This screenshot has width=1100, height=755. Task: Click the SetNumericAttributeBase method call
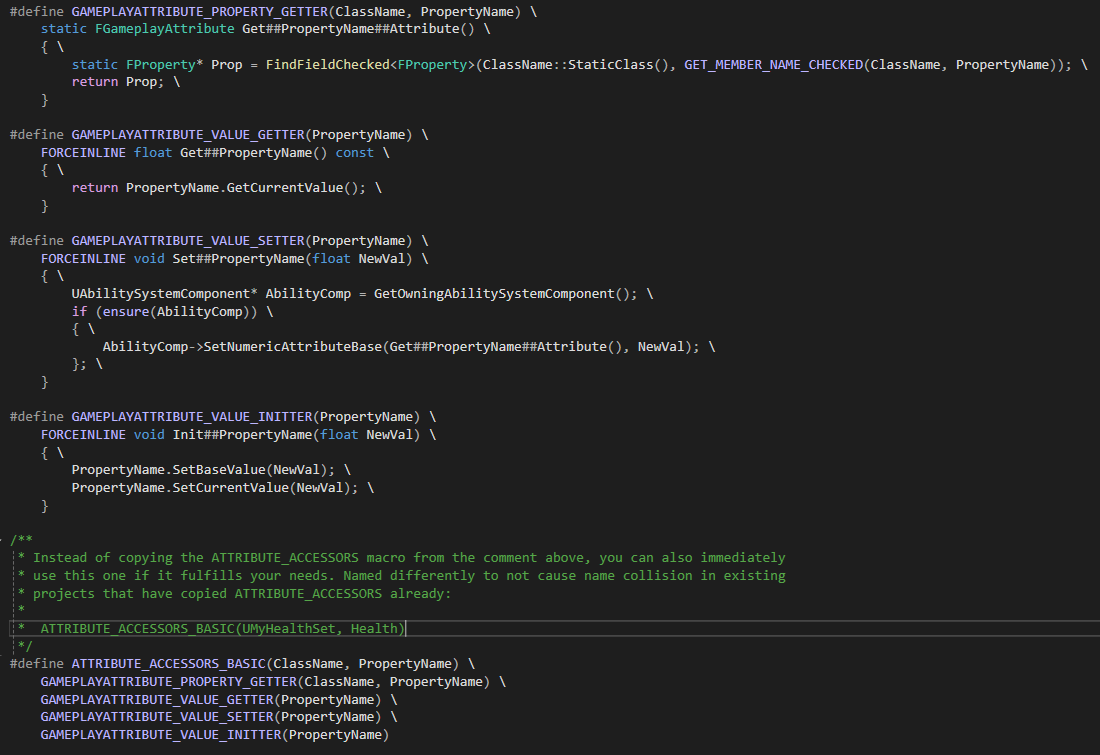(x=293, y=347)
